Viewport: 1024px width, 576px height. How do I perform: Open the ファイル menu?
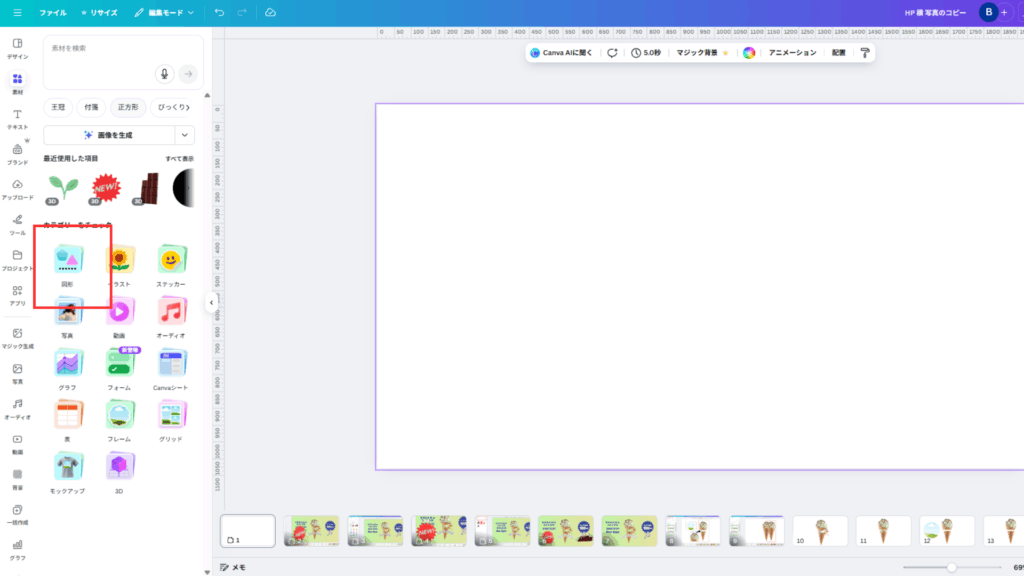tap(53, 13)
